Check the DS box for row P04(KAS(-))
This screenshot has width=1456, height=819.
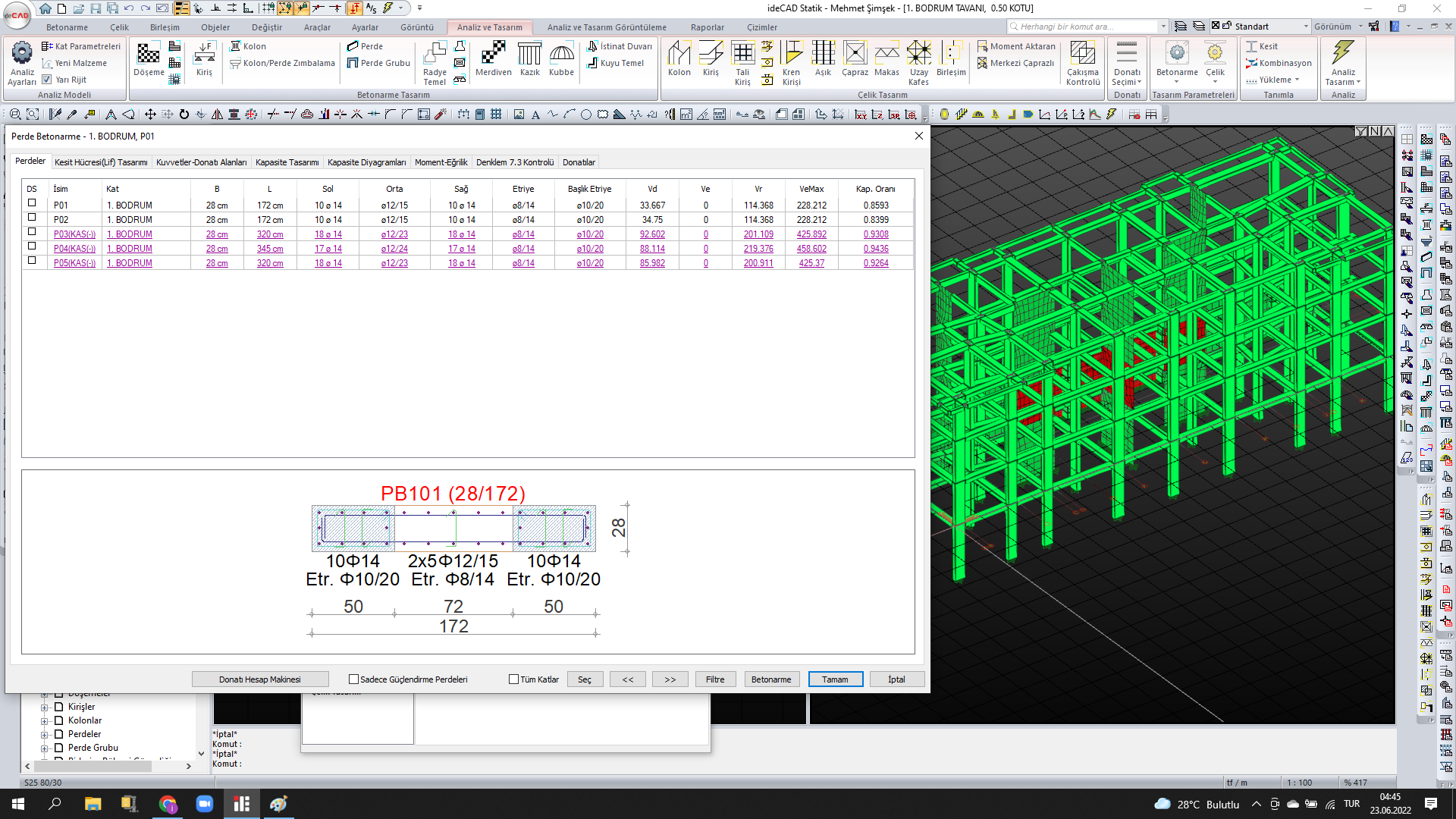(x=32, y=246)
